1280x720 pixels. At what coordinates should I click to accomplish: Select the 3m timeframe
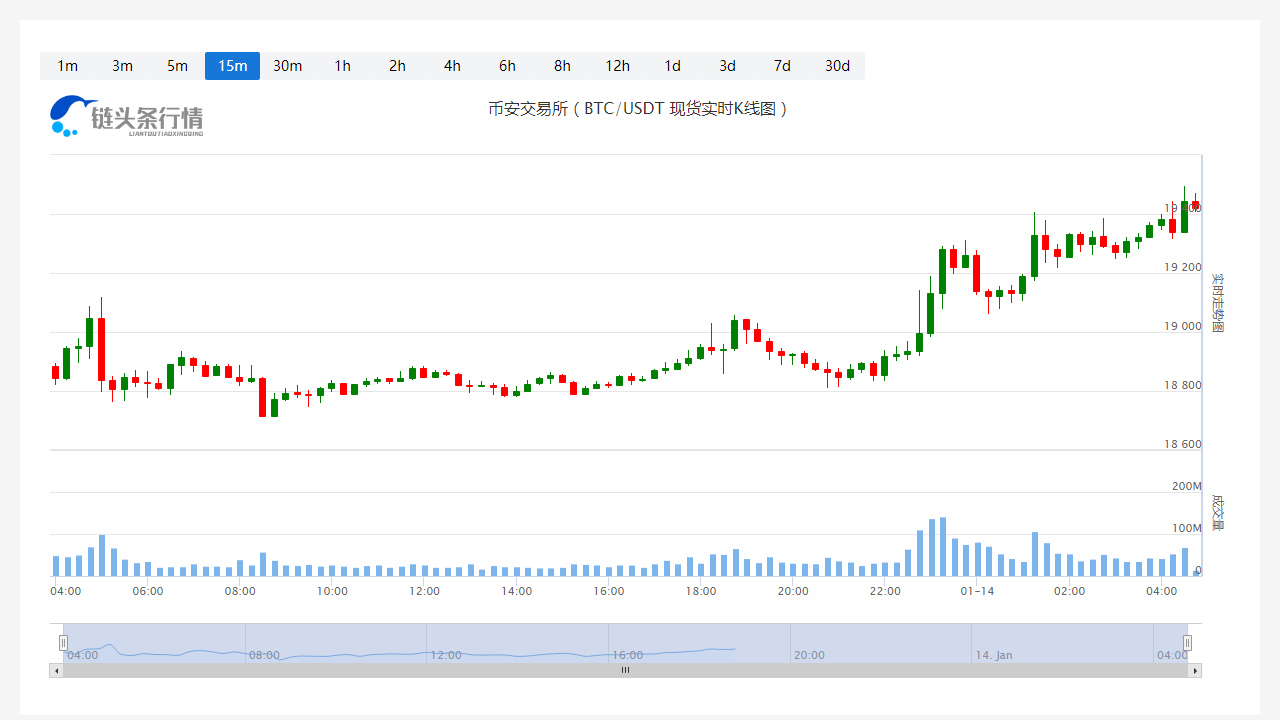tap(122, 66)
